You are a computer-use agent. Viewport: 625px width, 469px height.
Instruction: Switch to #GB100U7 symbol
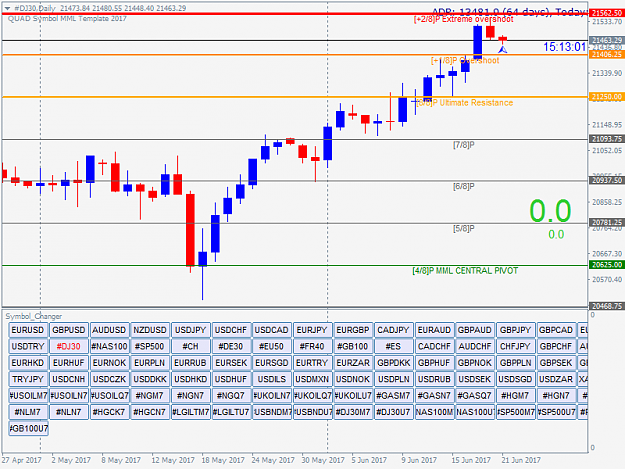(x=28, y=428)
